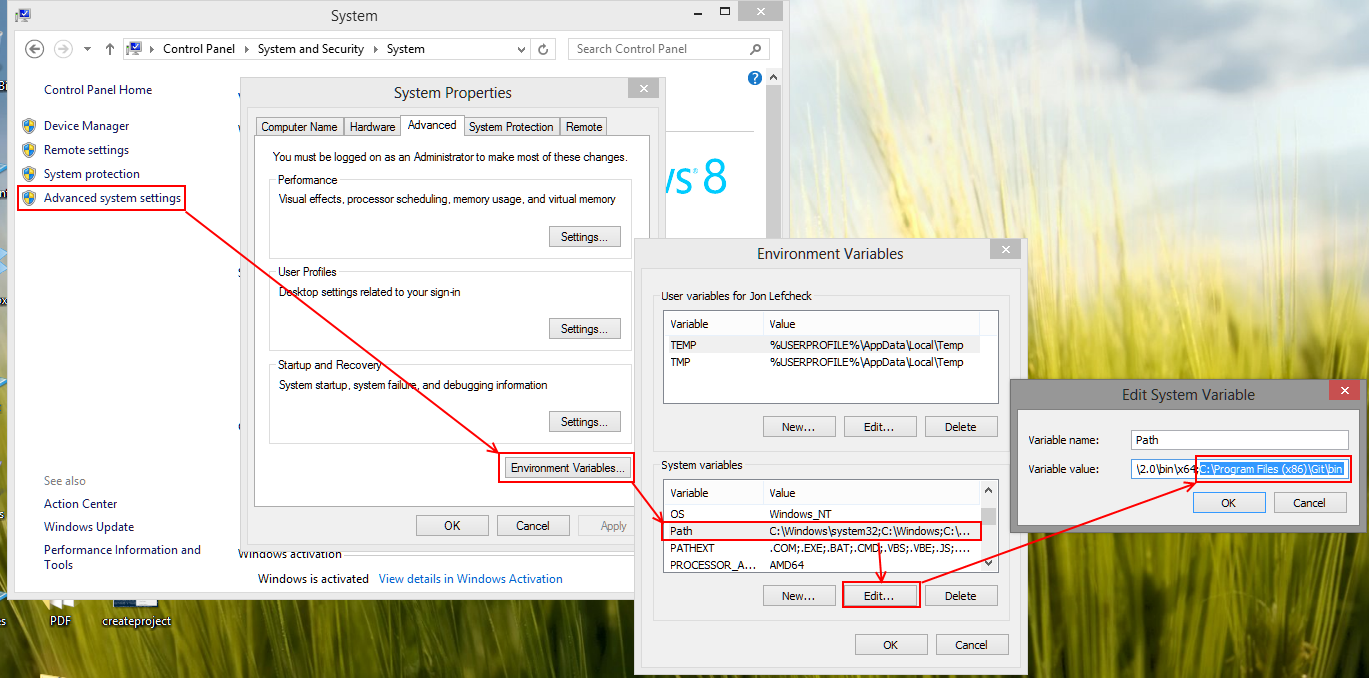1369x678 pixels.
Task: Open View details in Windows Activation link
Action: coord(470,579)
